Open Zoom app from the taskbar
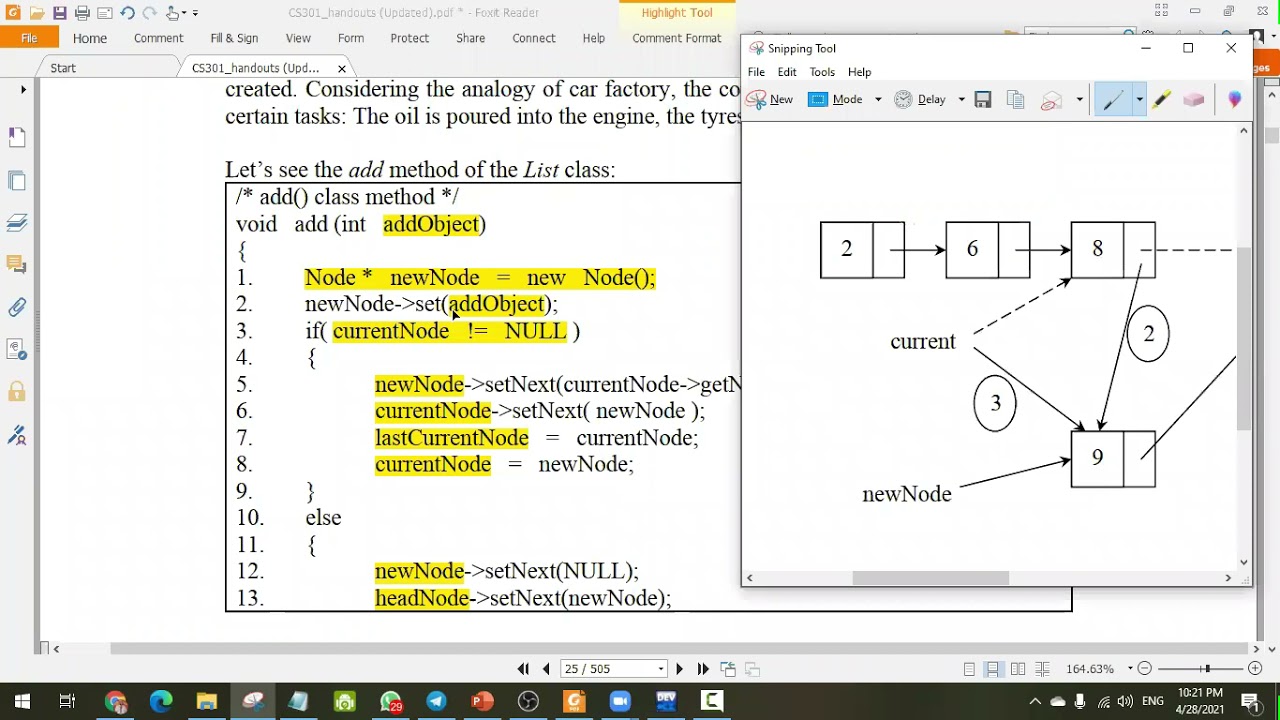The height and width of the screenshot is (720, 1280). [620, 701]
